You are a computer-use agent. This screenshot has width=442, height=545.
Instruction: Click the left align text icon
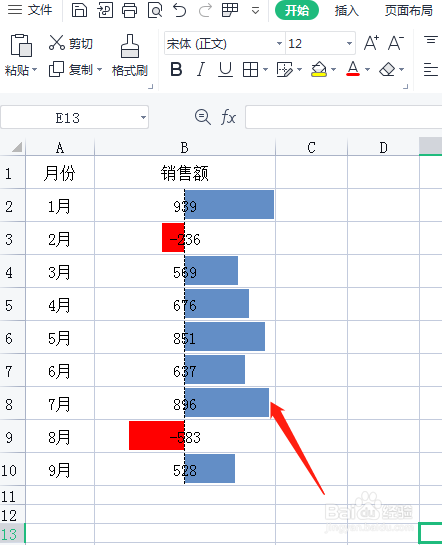click(431, 69)
